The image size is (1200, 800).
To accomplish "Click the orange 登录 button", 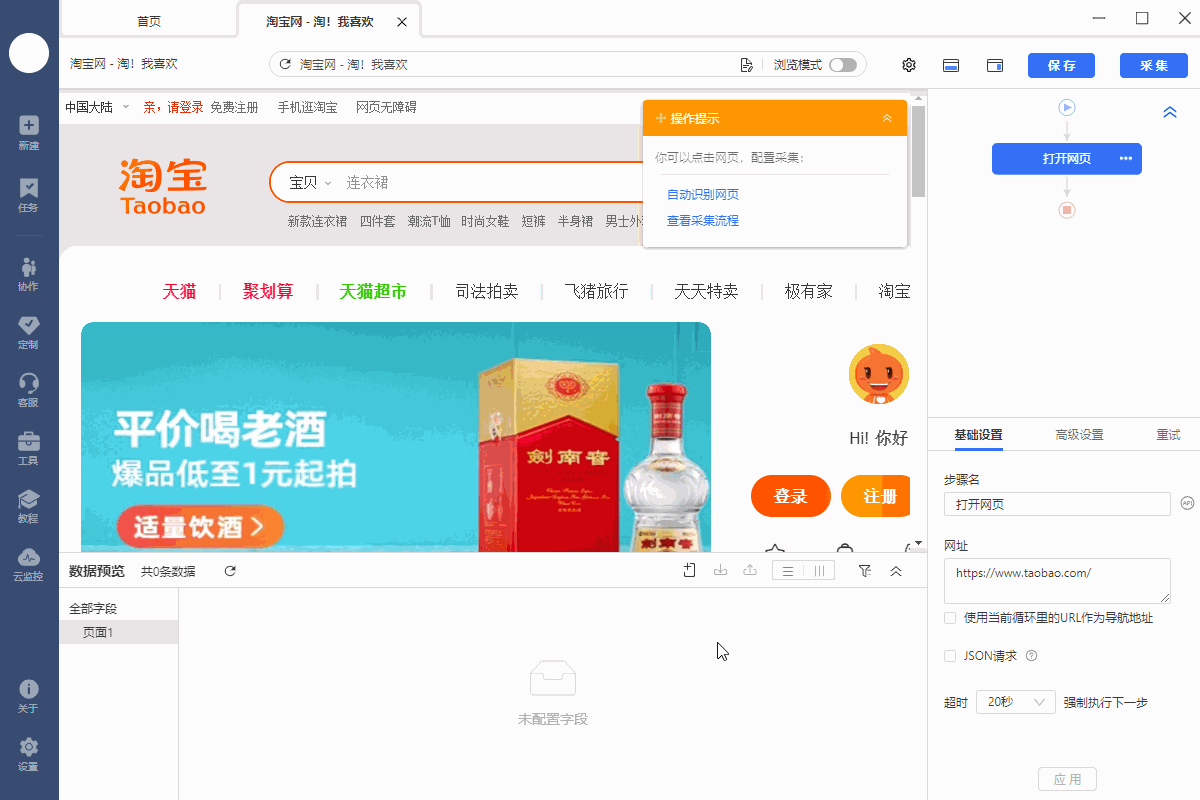I will [x=791, y=496].
